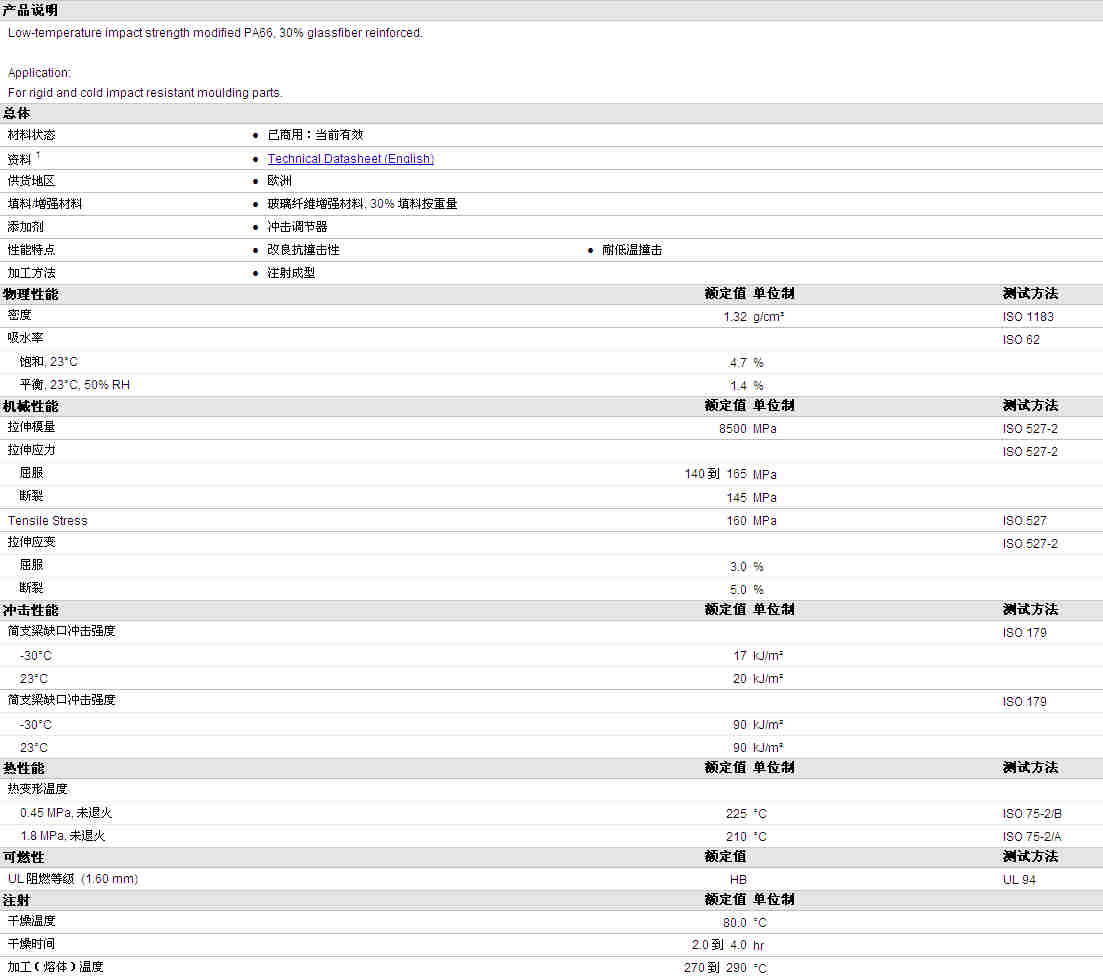Select the value 已商用：当前有效
Screen dimensions: 1103x979
[x=315, y=135]
